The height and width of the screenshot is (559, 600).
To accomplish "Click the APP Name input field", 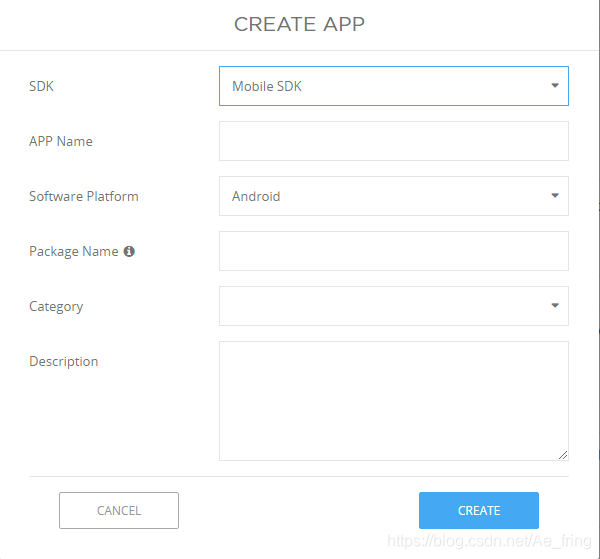I will coord(394,141).
